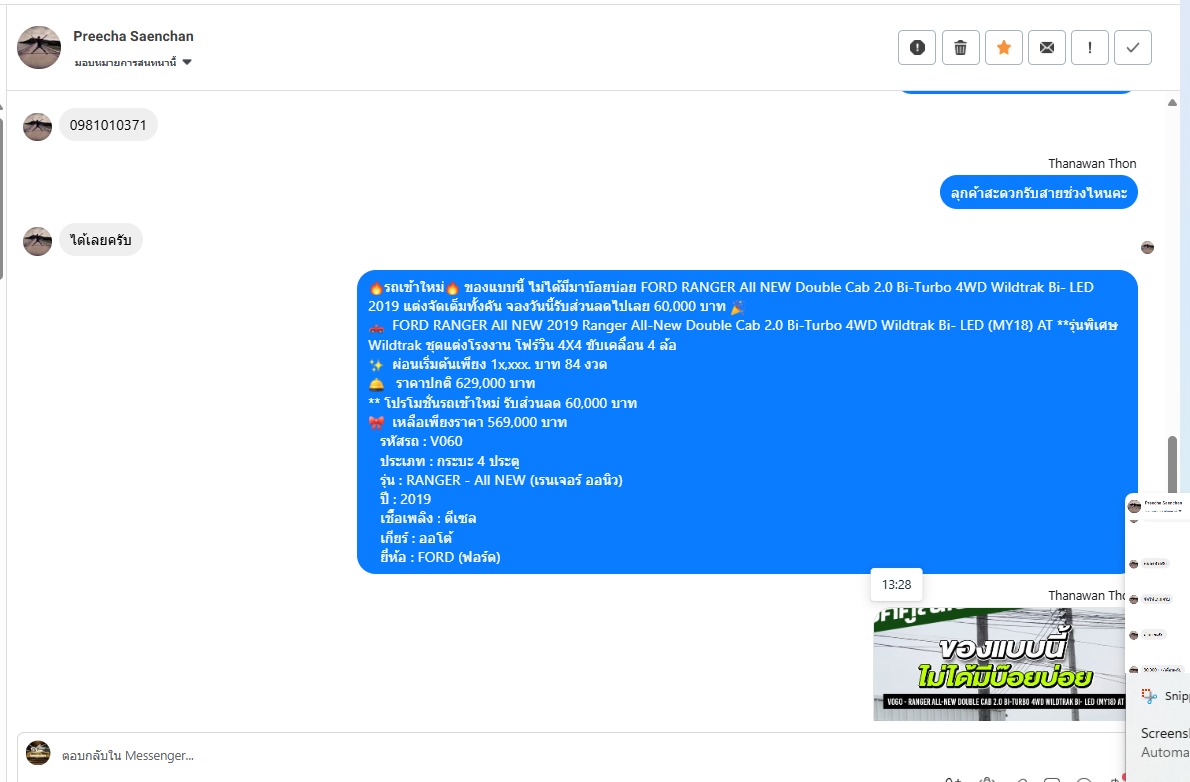Click the รหัสรถ : V060 line
Viewport: 1190px width, 782px height.
tap(421, 441)
